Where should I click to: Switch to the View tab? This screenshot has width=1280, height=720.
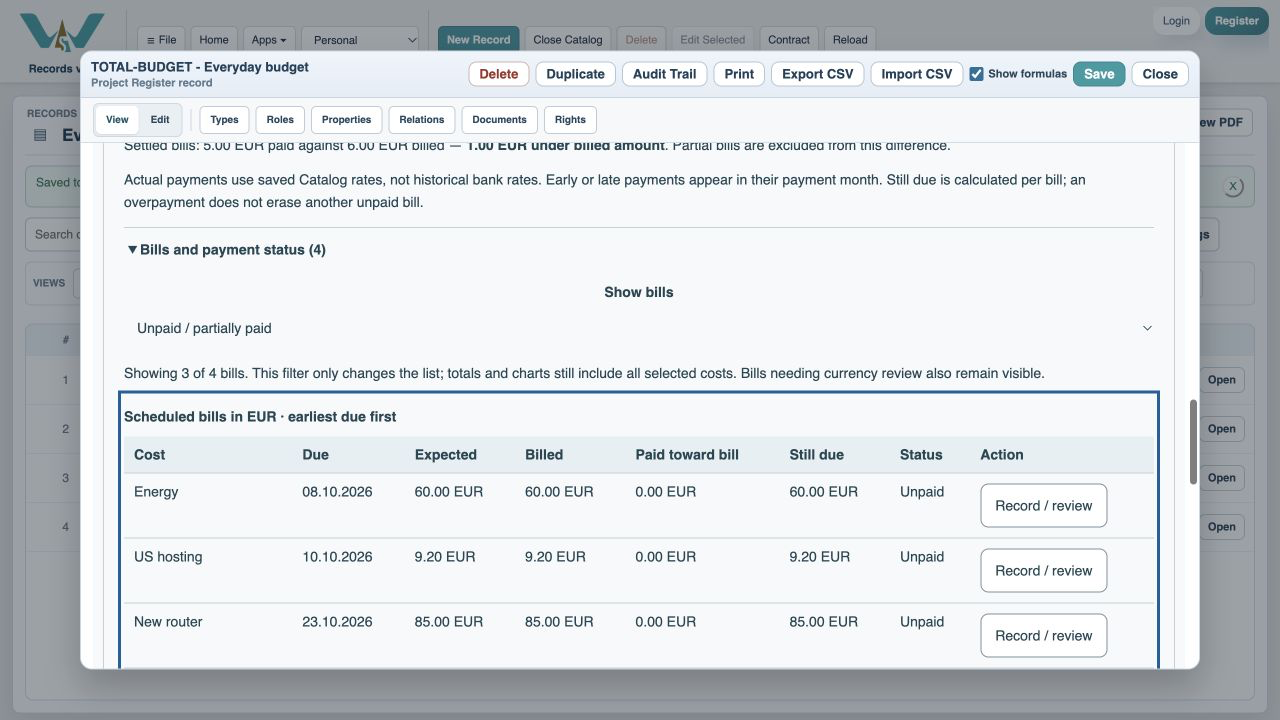117,120
